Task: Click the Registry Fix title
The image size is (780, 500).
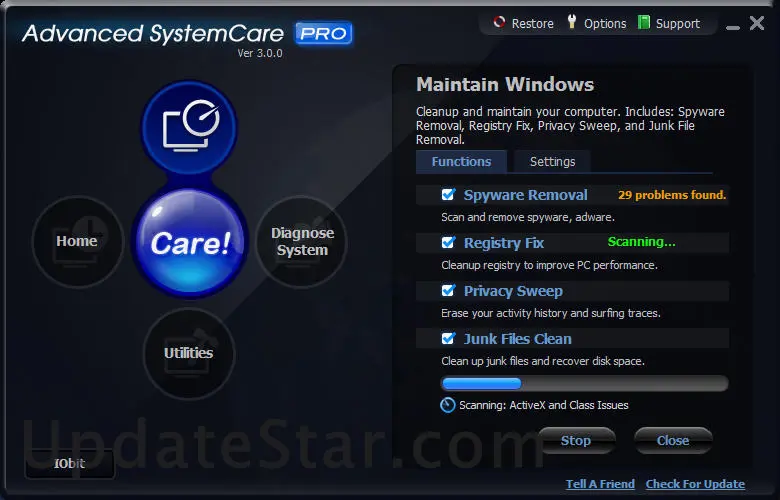Action: [x=504, y=243]
